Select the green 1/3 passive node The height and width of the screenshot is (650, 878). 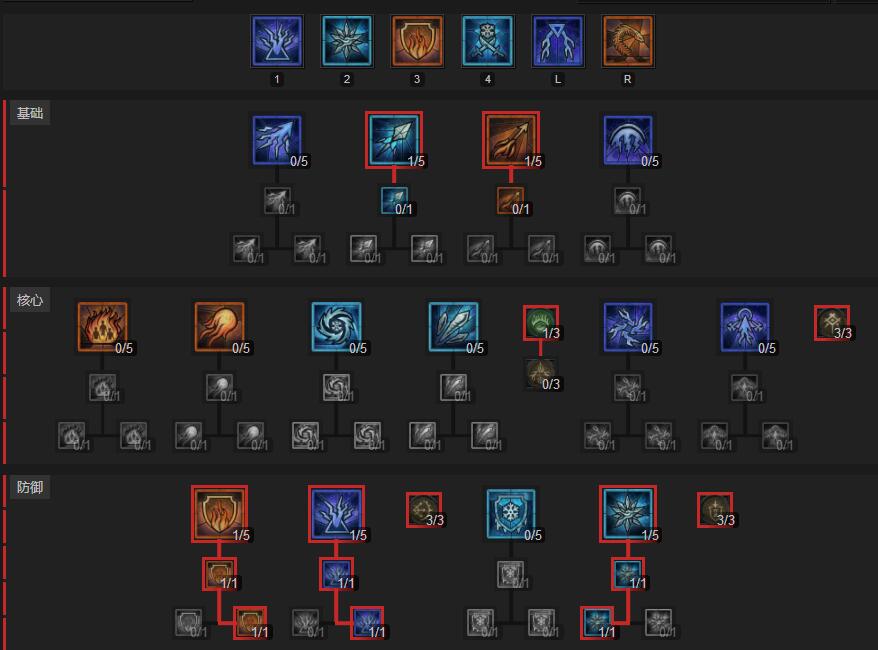541,322
